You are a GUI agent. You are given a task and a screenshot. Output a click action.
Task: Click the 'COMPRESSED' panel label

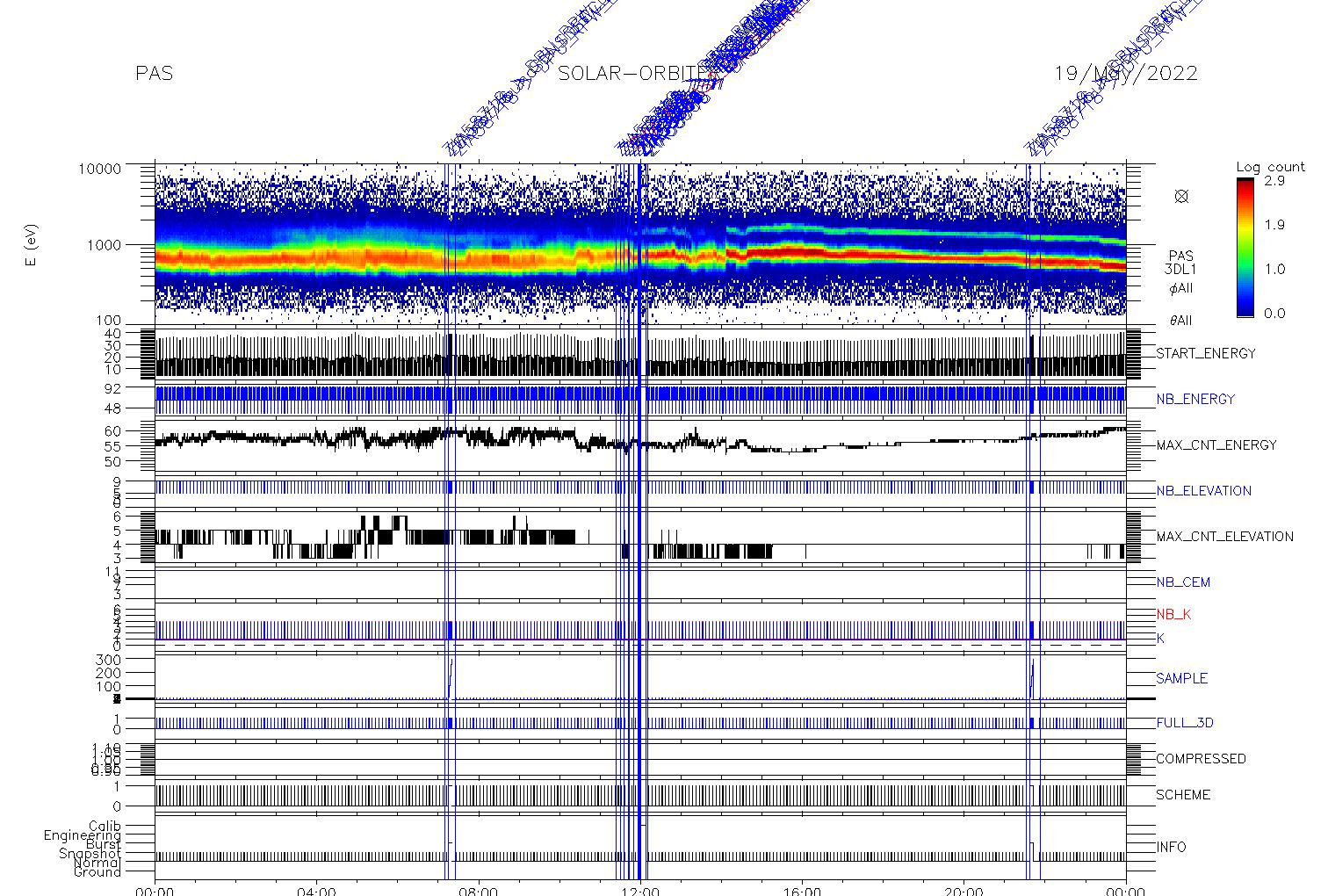(1201, 759)
